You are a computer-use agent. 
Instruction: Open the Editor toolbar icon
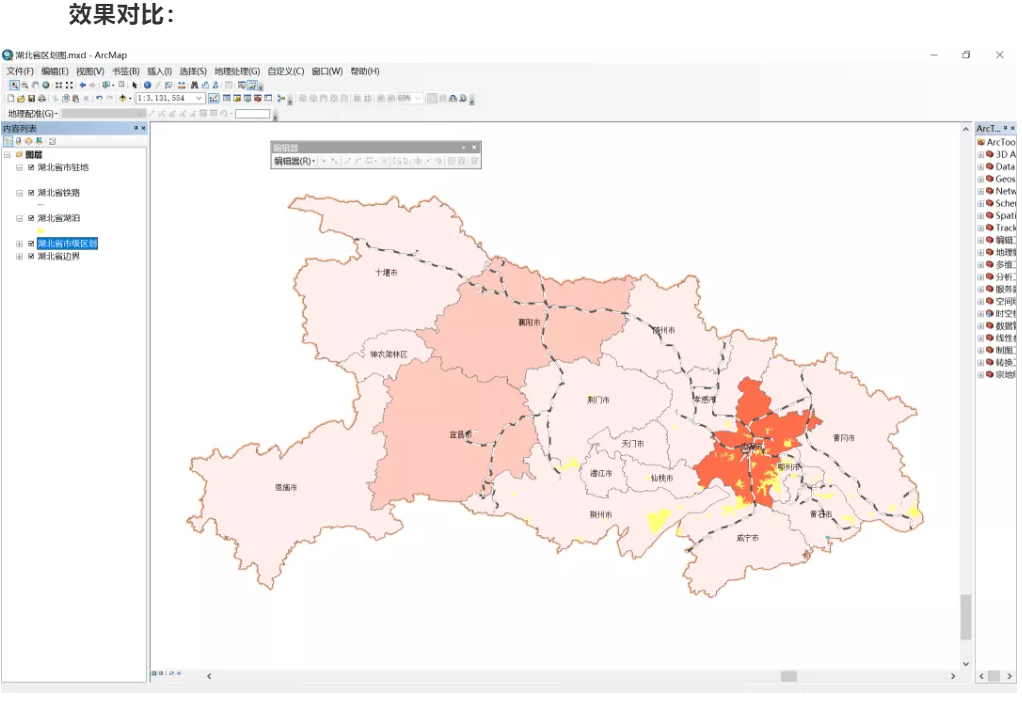point(213,98)
